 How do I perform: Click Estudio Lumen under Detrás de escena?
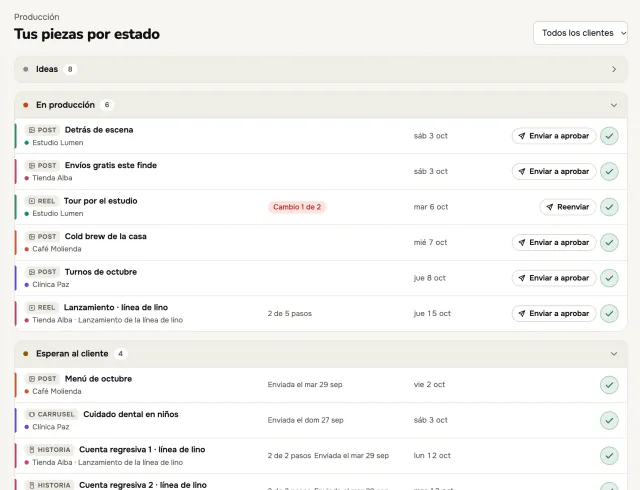point(58,143)
